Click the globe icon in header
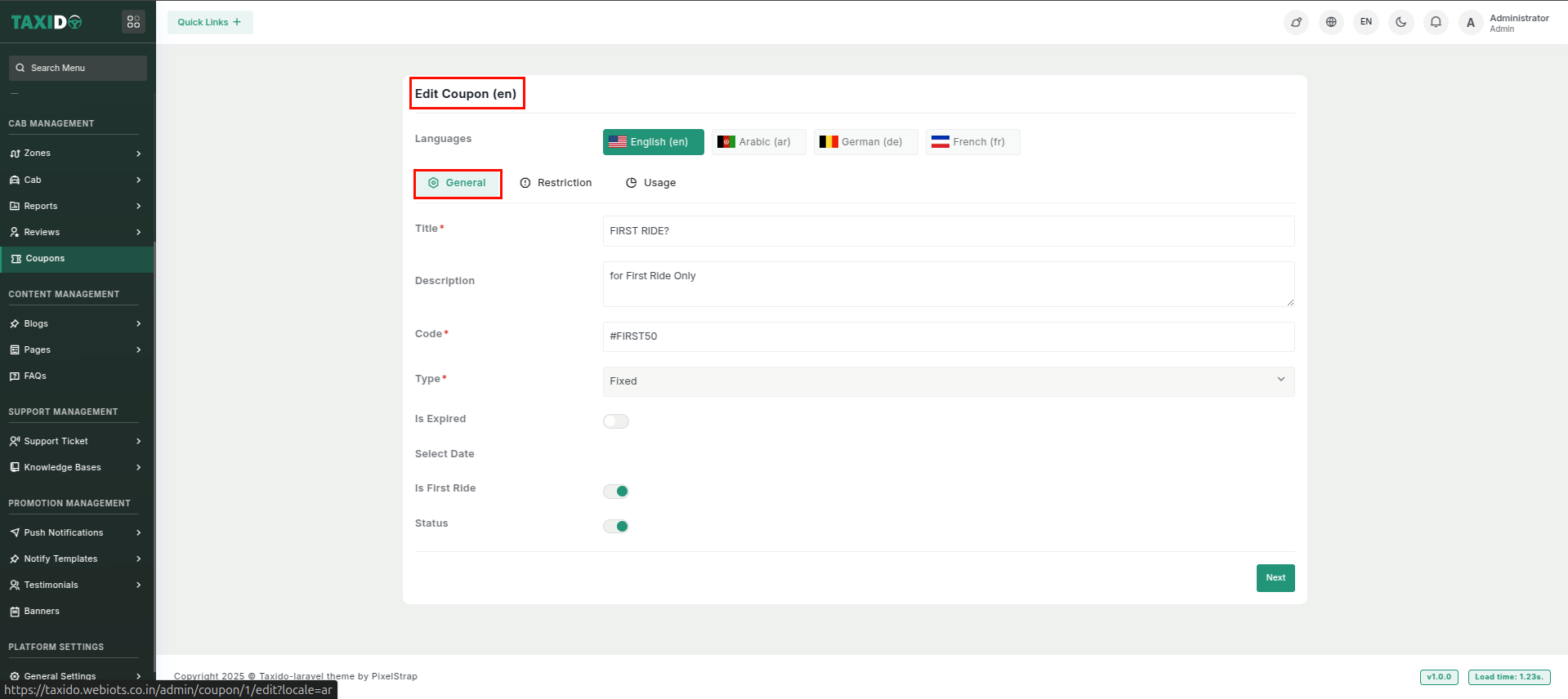Screen dimensions: 1568x699 pyautogui.click(x=1331, y=22)
